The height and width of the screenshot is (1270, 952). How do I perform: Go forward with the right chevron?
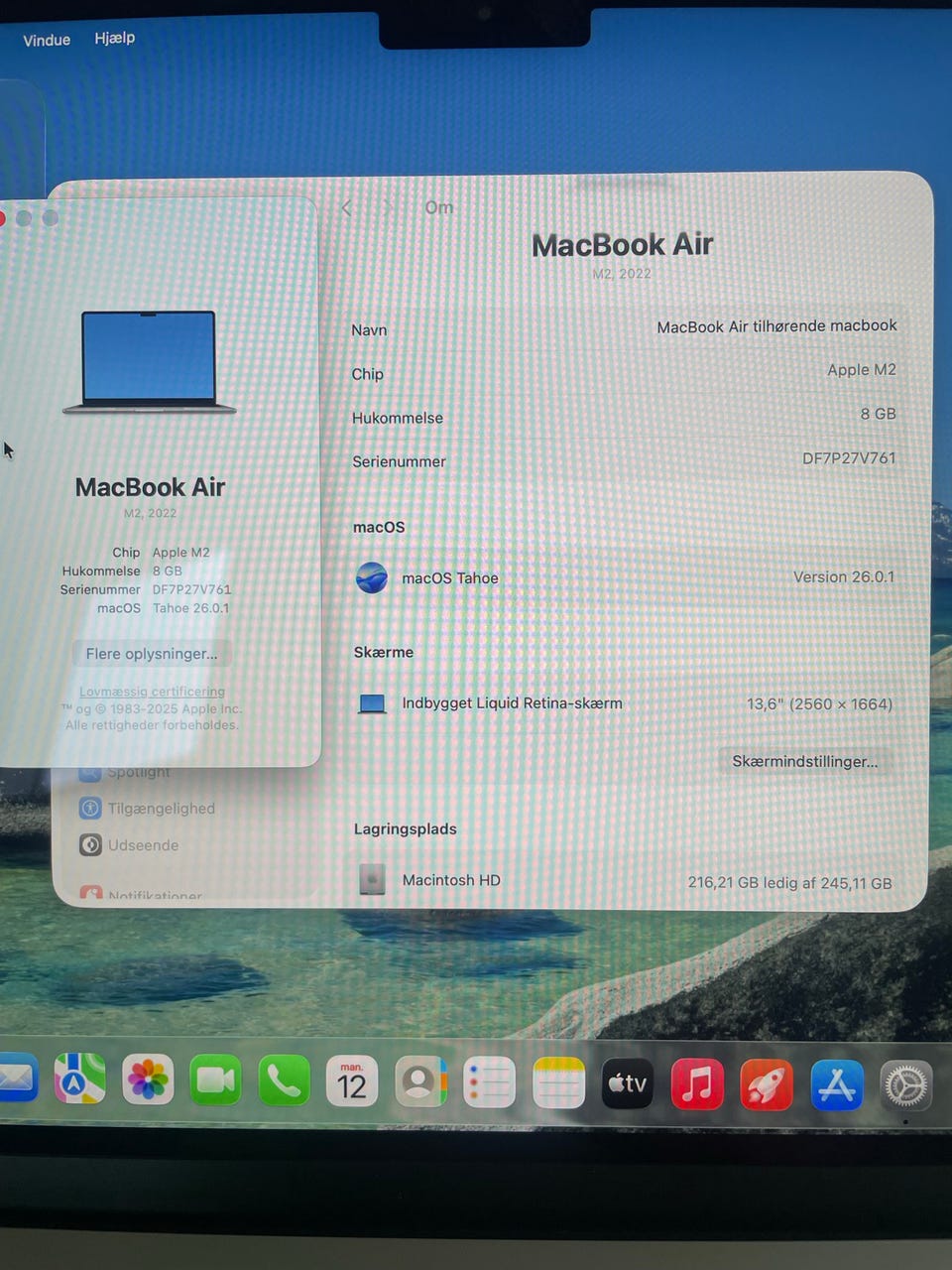click(388, 207)
